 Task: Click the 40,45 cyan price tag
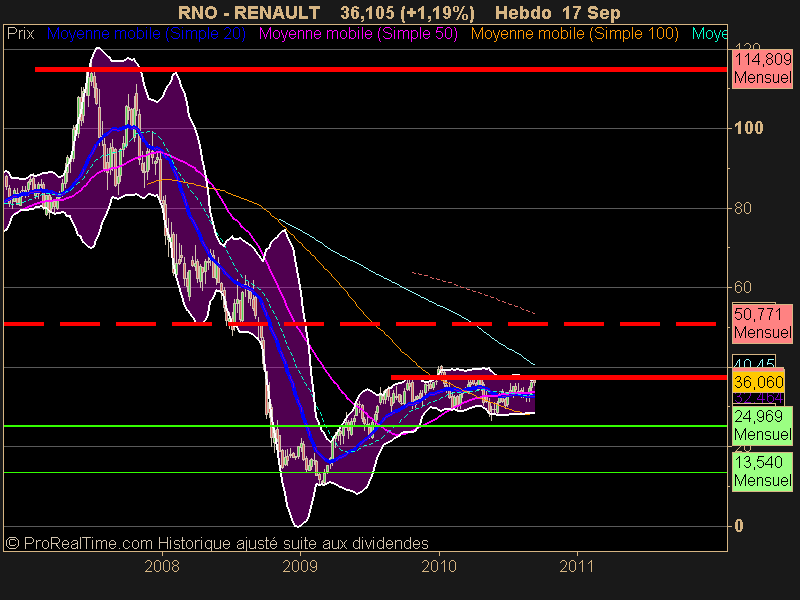754,361
